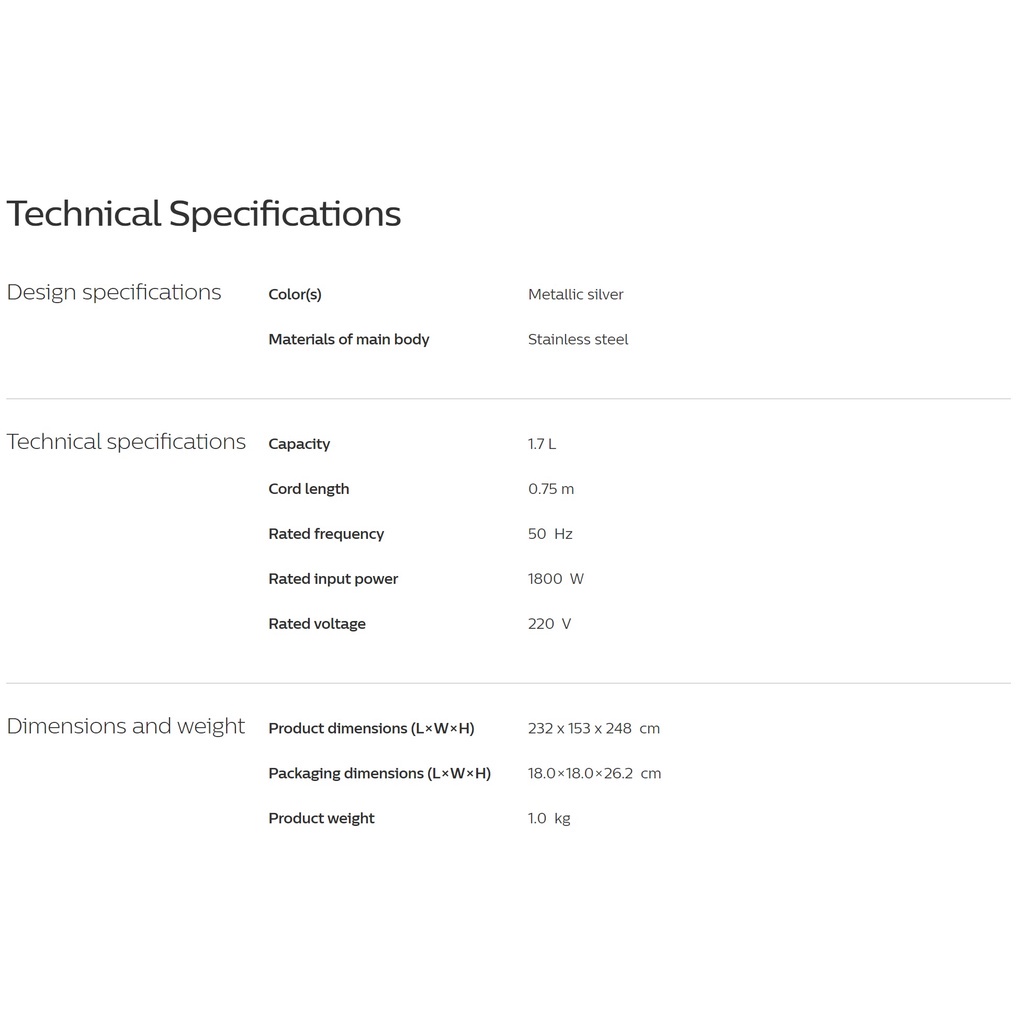Click the Dimensions and weight section heading

click(x=126, y=726)
